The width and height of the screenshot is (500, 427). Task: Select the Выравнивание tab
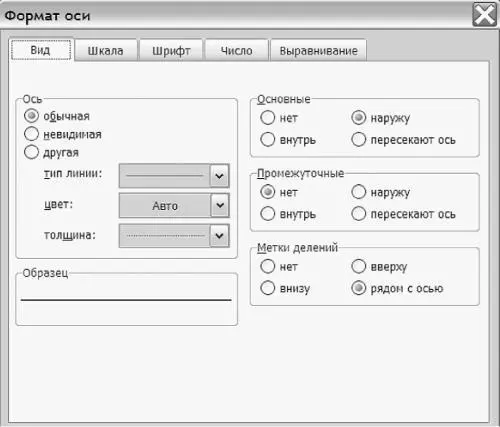coord(318,51)
